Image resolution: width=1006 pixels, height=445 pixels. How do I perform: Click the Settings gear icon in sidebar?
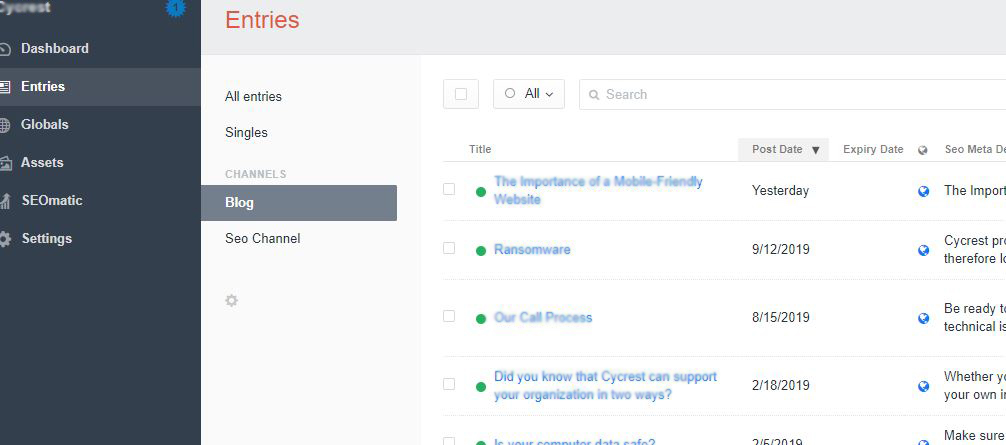[5, 239]
